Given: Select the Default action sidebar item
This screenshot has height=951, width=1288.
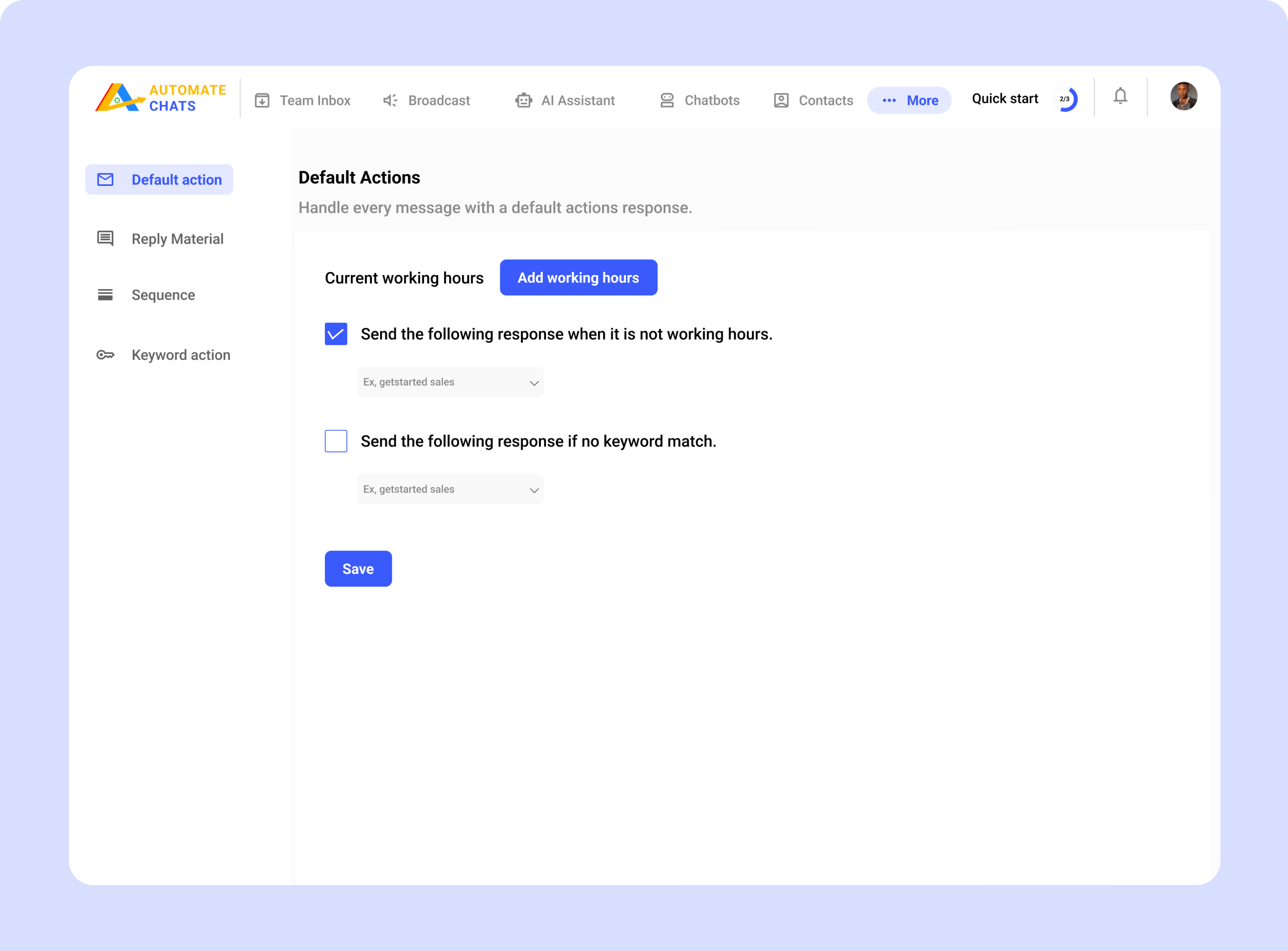Looking at the screenshot, I should click(x=159, y=180).
